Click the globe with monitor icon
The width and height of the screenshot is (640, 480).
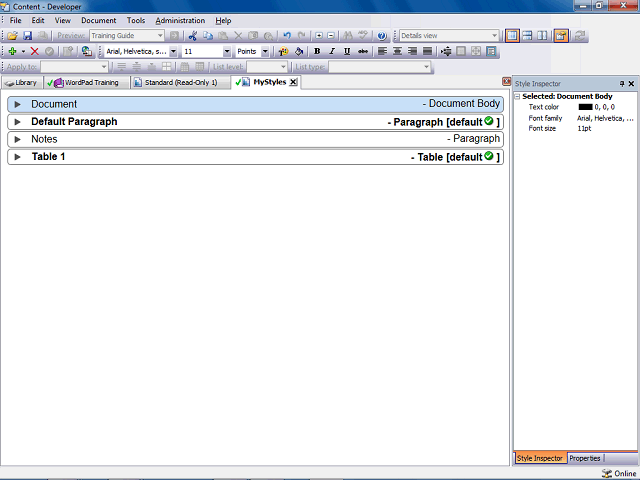87,51
